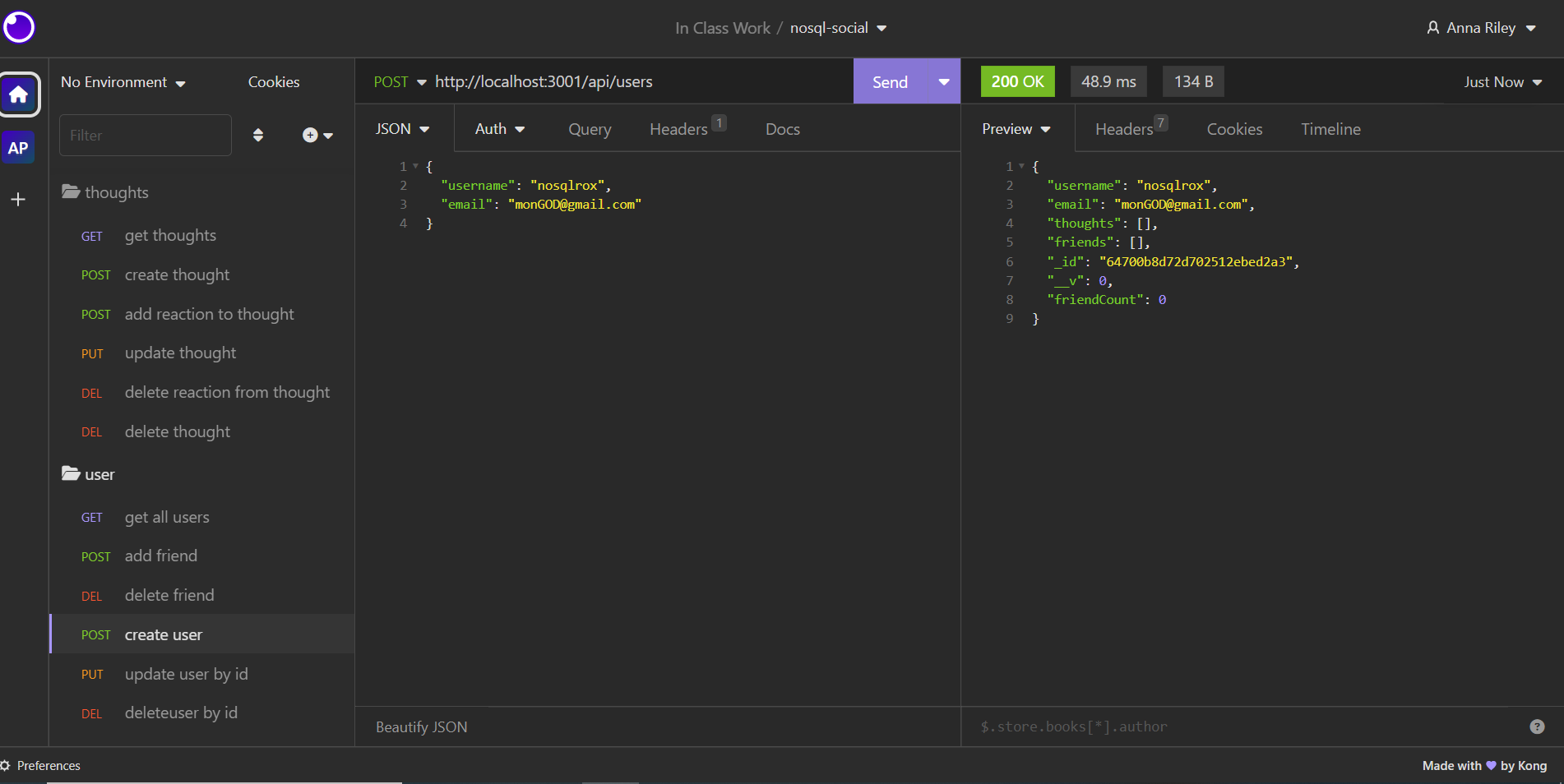The image size is (1564, 784).
Task: Open the Just Now response history dropdown
Action: click(x=1502, y=81)
